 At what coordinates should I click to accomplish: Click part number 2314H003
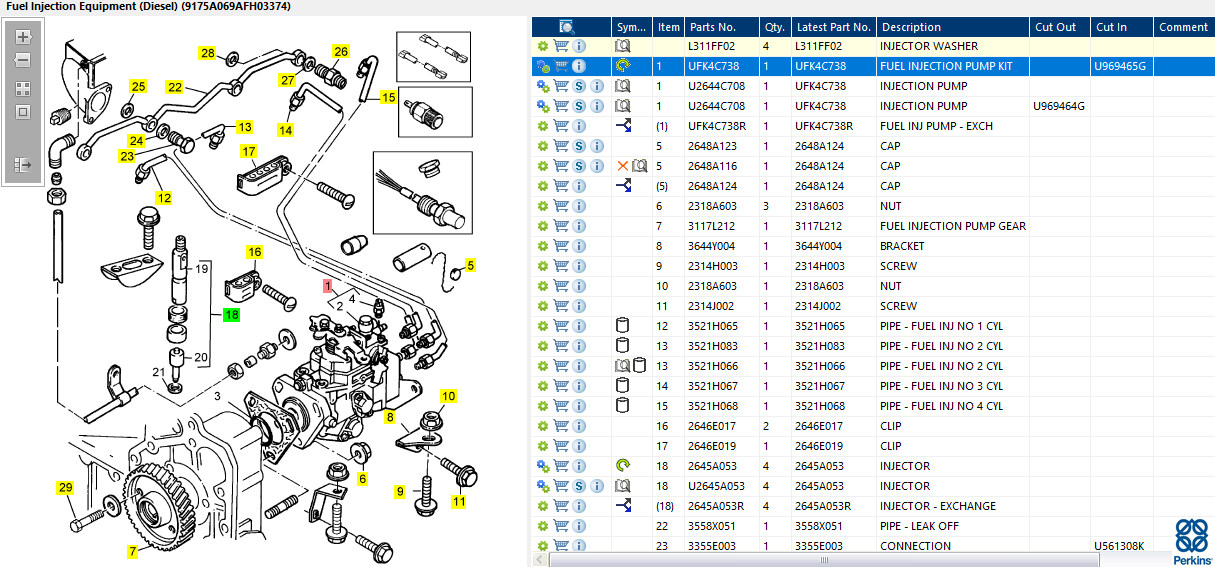(711, 266)
